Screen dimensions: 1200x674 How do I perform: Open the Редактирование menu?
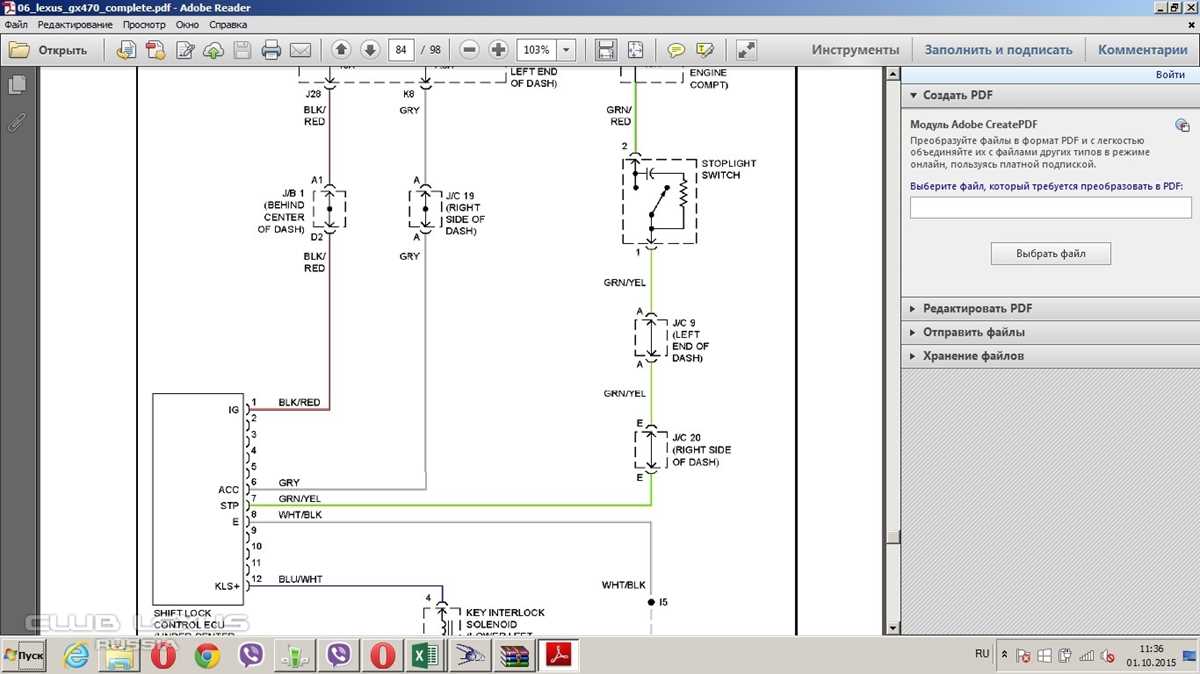[x=75, y=23]
